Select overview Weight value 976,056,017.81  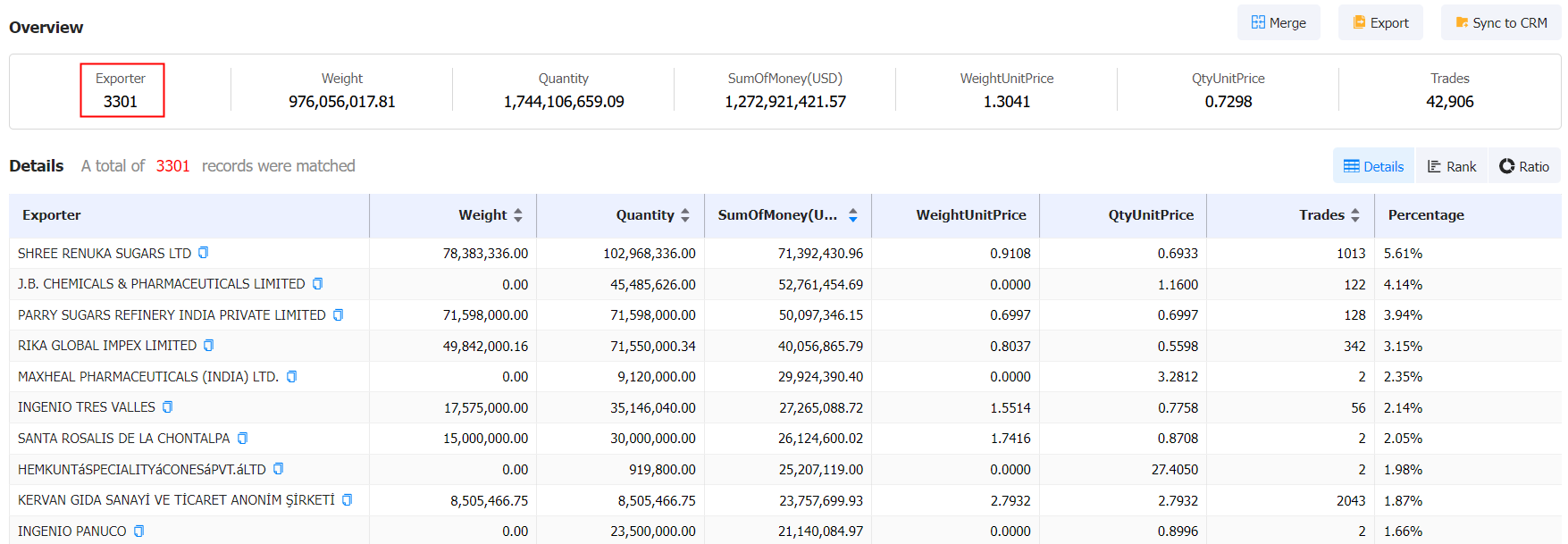click(x=342, y=102)
